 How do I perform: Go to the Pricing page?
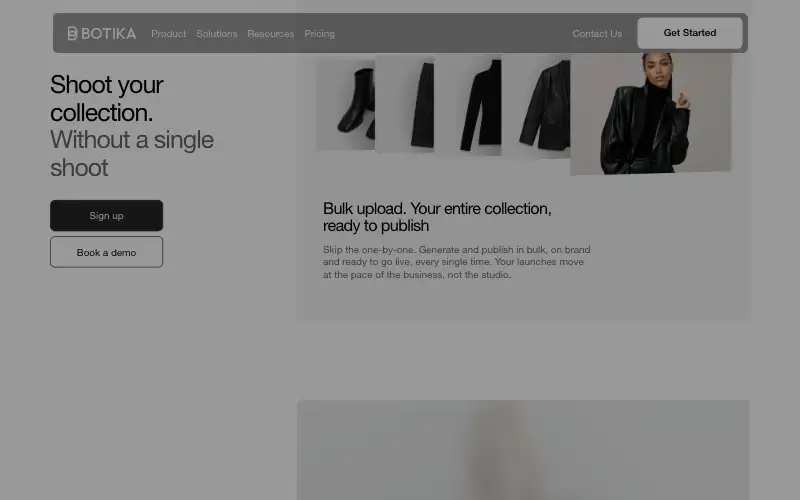click(319, 34)
